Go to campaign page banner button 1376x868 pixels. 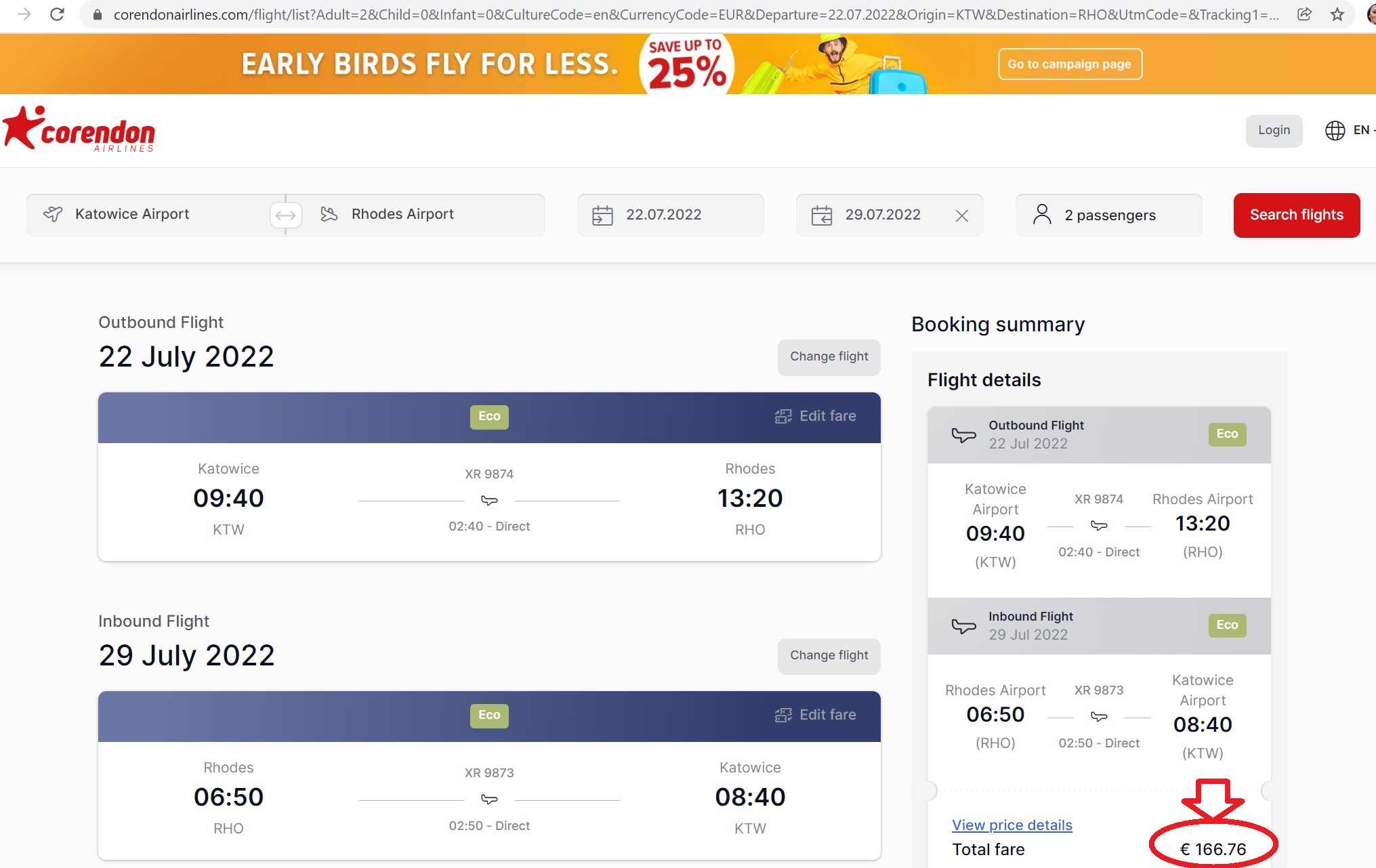1070,64
